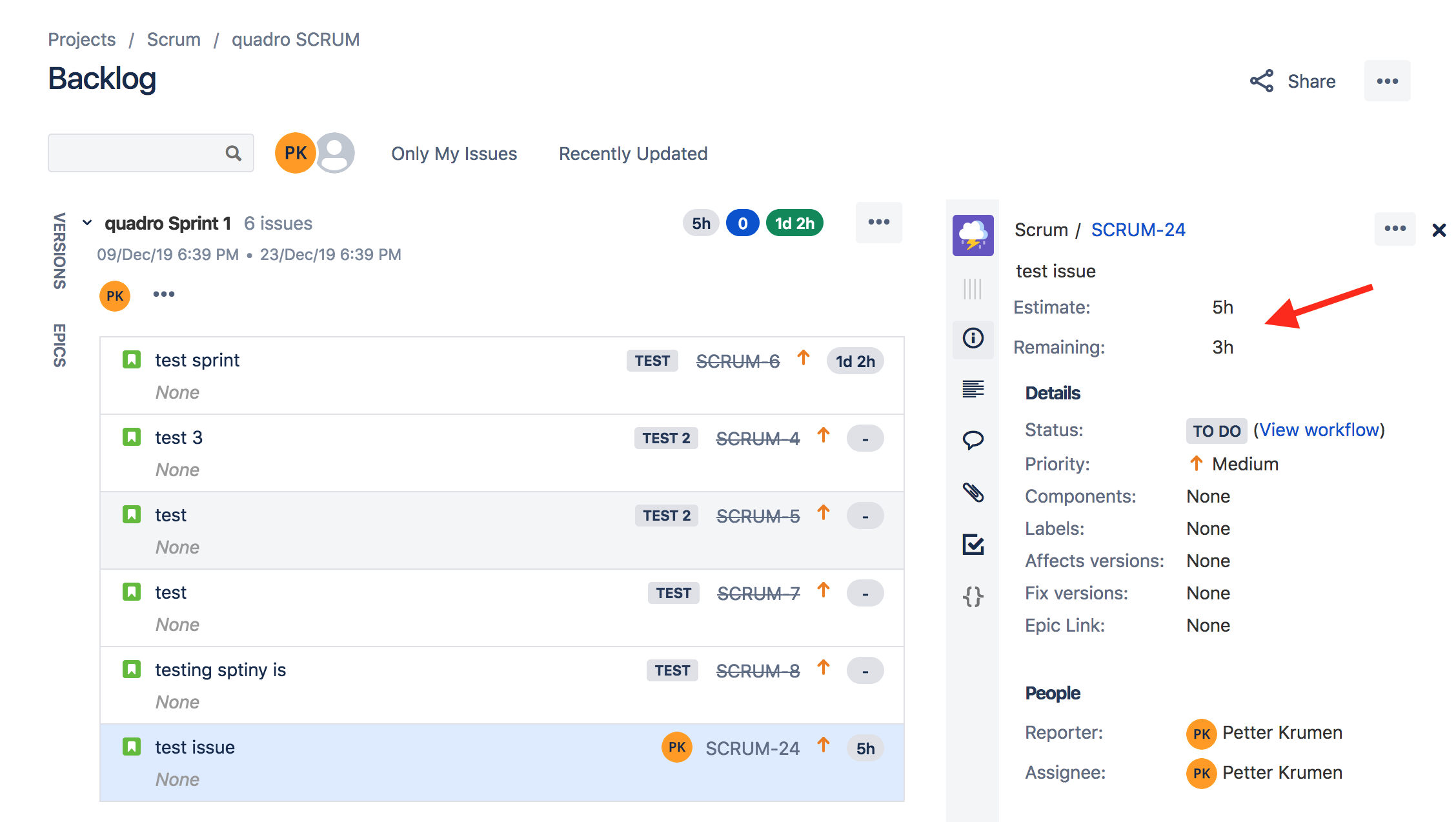Open sprint actions ellipsis menu
This screenshot has height=822, width=1456.
pyautogui.click(x=878, y=223)
